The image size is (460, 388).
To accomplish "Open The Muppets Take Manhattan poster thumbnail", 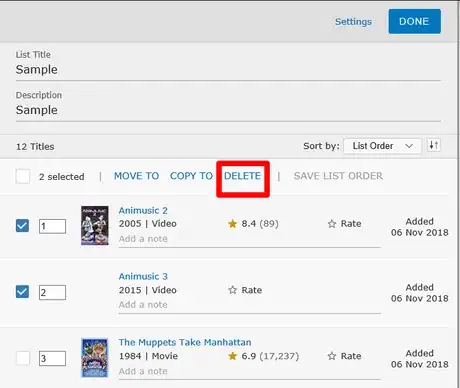I will click(x=95, y=358).
